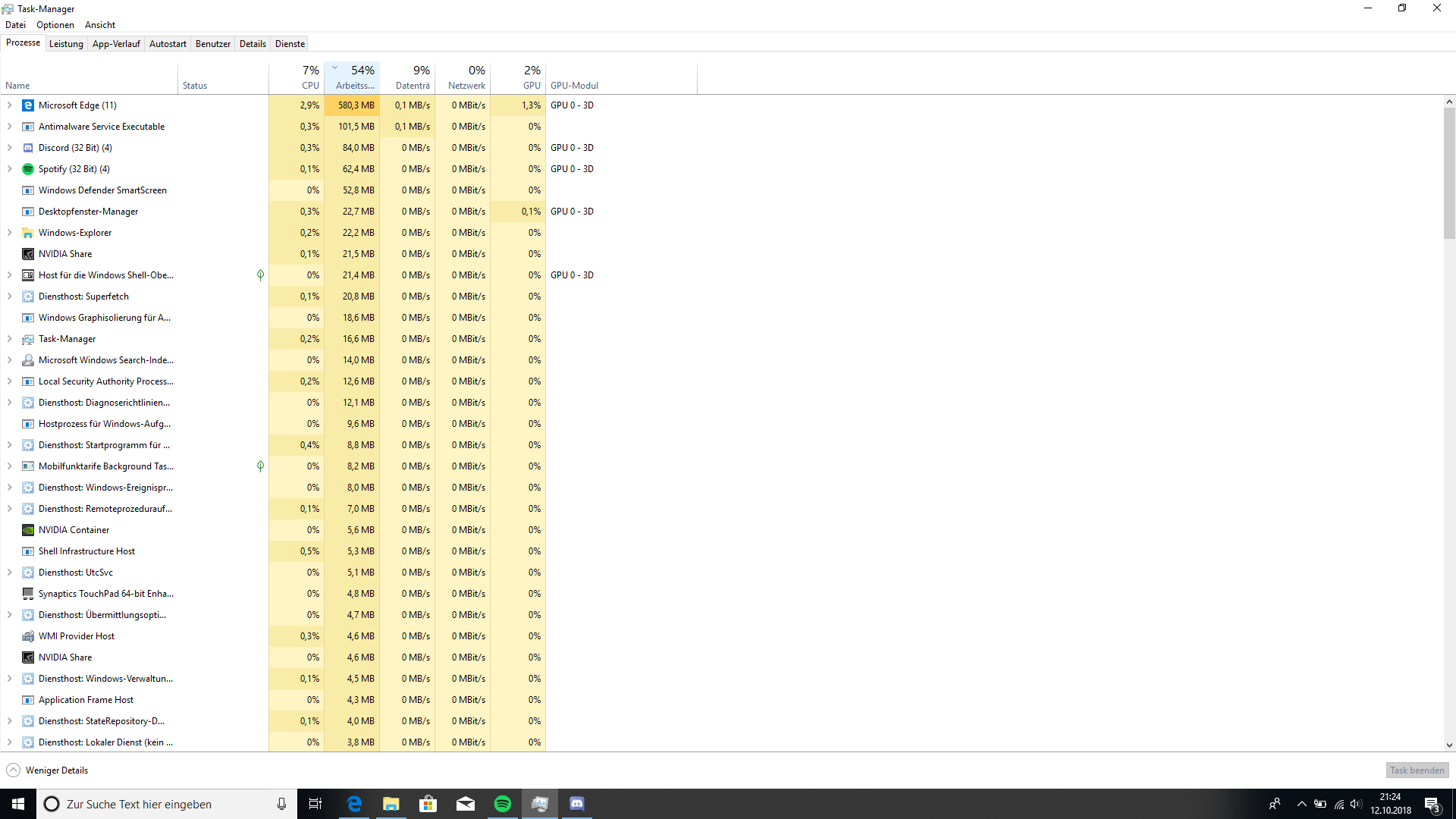Click the Microsoft Store taskbar icon
The height and width of the screenshot is (819, 1456).
(x=428, y=804)
